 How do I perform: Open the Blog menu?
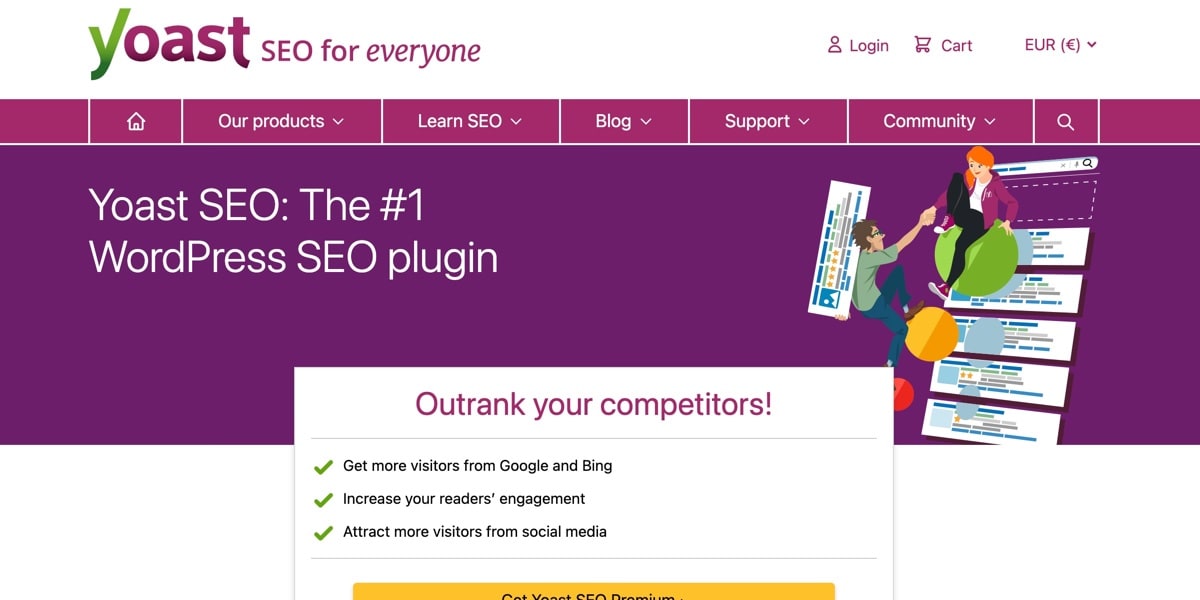click(623, 122)
